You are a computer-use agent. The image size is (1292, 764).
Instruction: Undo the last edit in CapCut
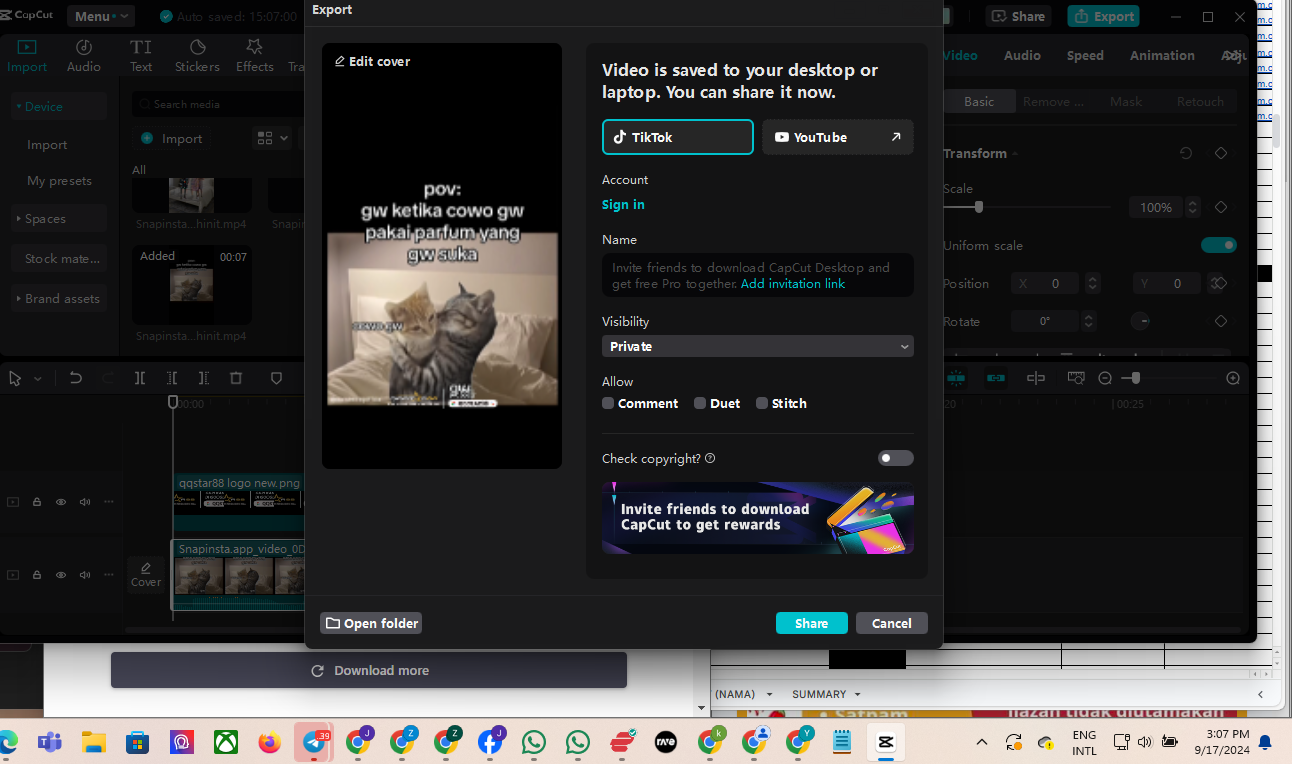click(x=75, y=378)
